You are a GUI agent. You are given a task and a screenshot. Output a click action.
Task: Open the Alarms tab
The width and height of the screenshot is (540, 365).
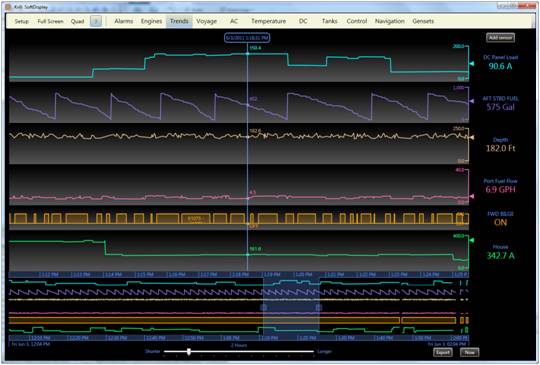124,21
